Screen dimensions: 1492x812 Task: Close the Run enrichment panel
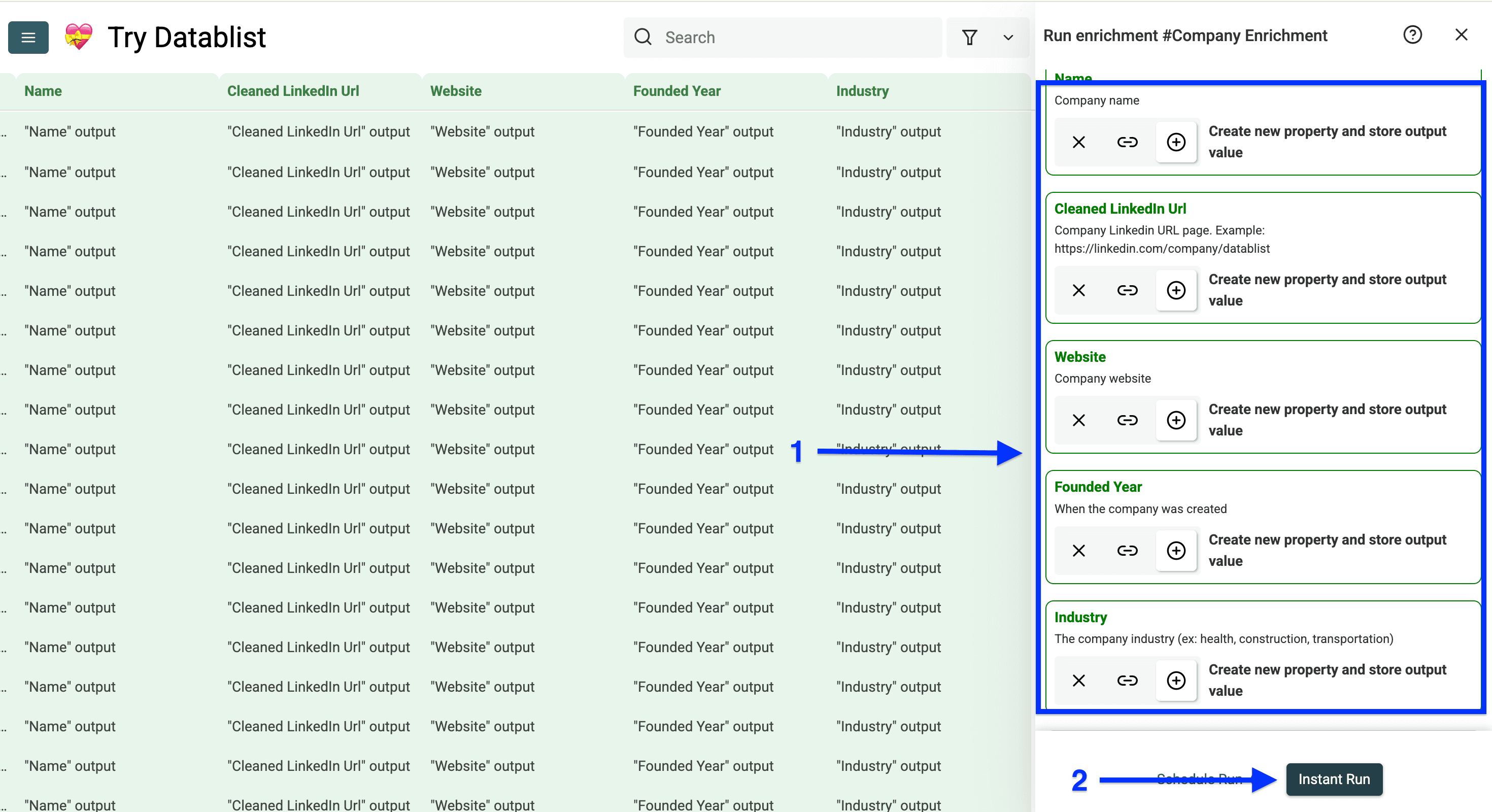coord(1462,35)
